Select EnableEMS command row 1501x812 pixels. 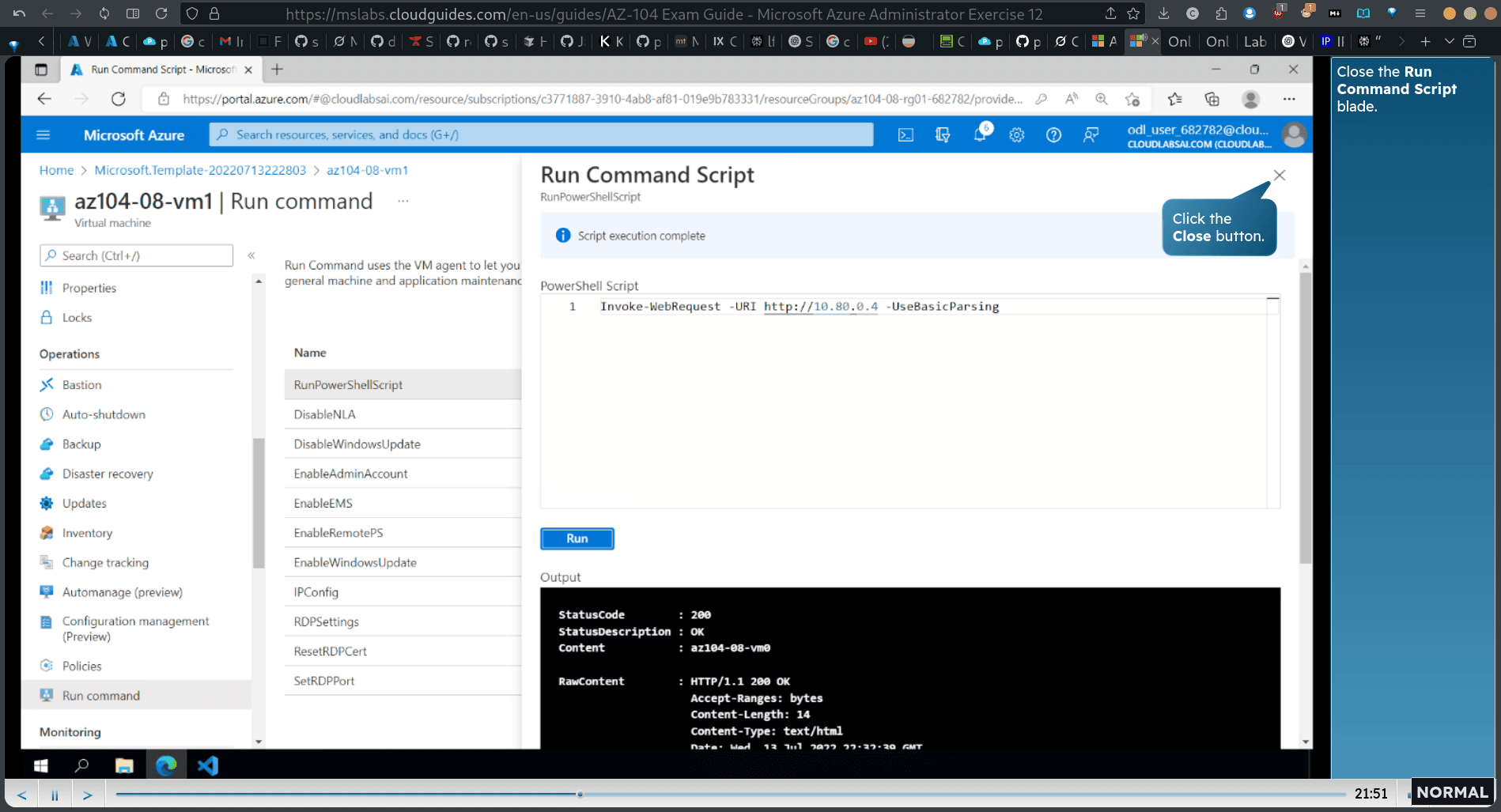(x=403, y=503)
